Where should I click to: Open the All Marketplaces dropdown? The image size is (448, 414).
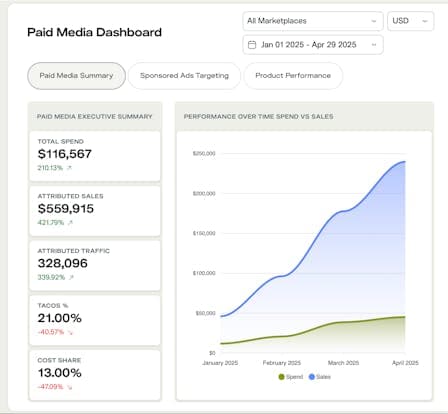(x=313, y=21)
